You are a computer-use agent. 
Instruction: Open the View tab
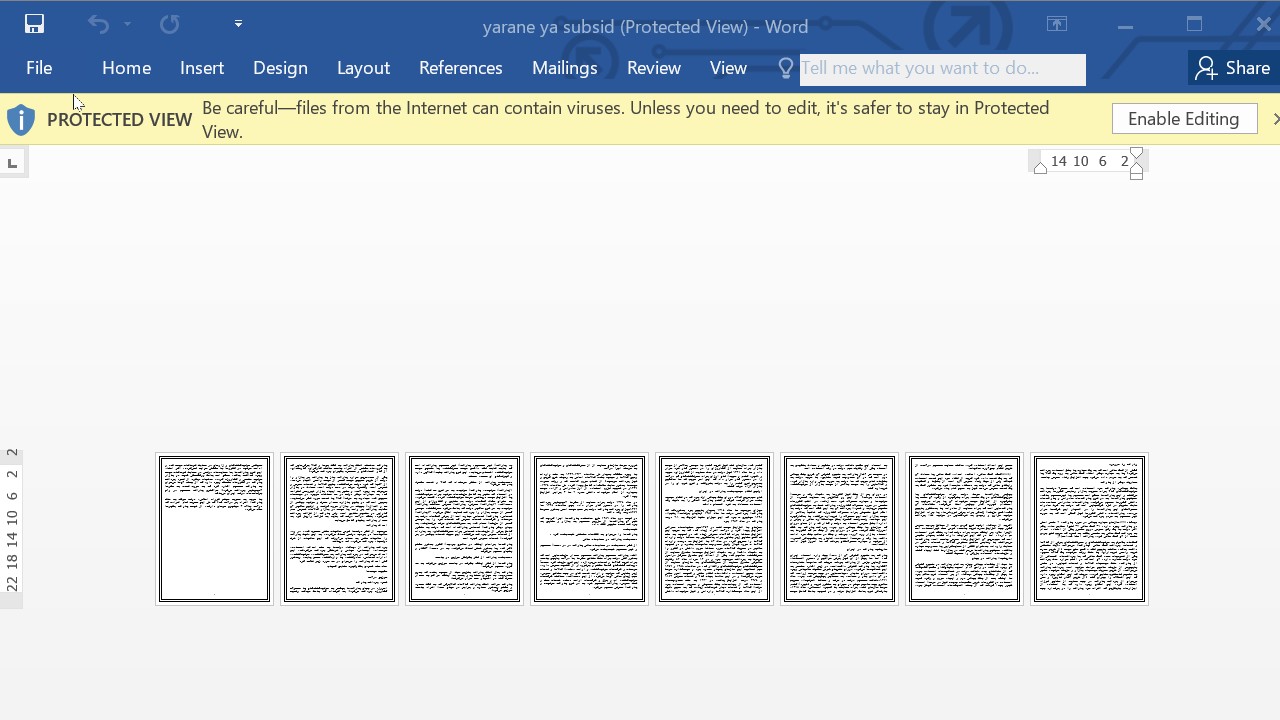728,68
